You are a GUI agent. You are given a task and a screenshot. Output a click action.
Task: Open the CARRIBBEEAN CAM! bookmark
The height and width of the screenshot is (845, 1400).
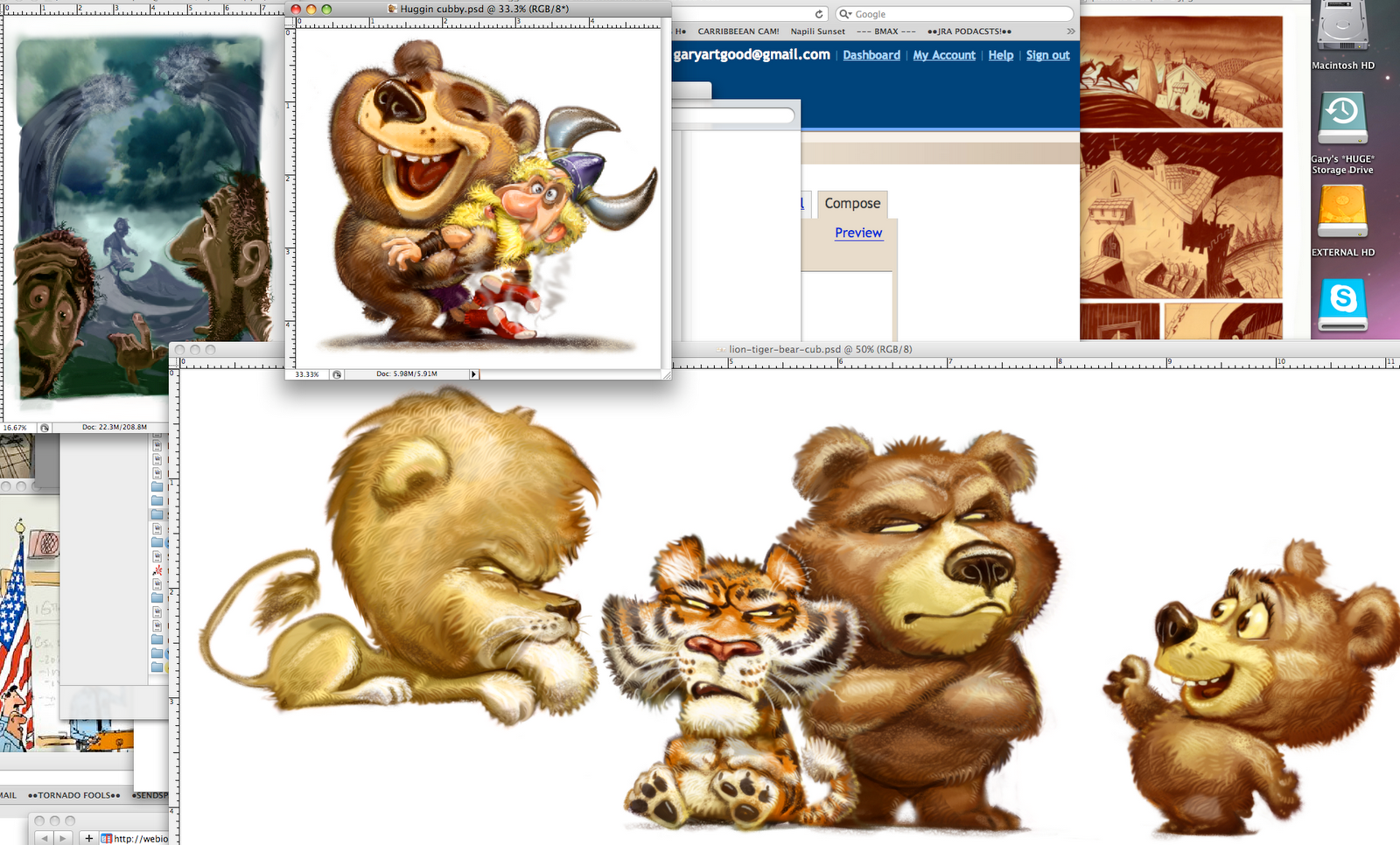(x=738, y=31)
